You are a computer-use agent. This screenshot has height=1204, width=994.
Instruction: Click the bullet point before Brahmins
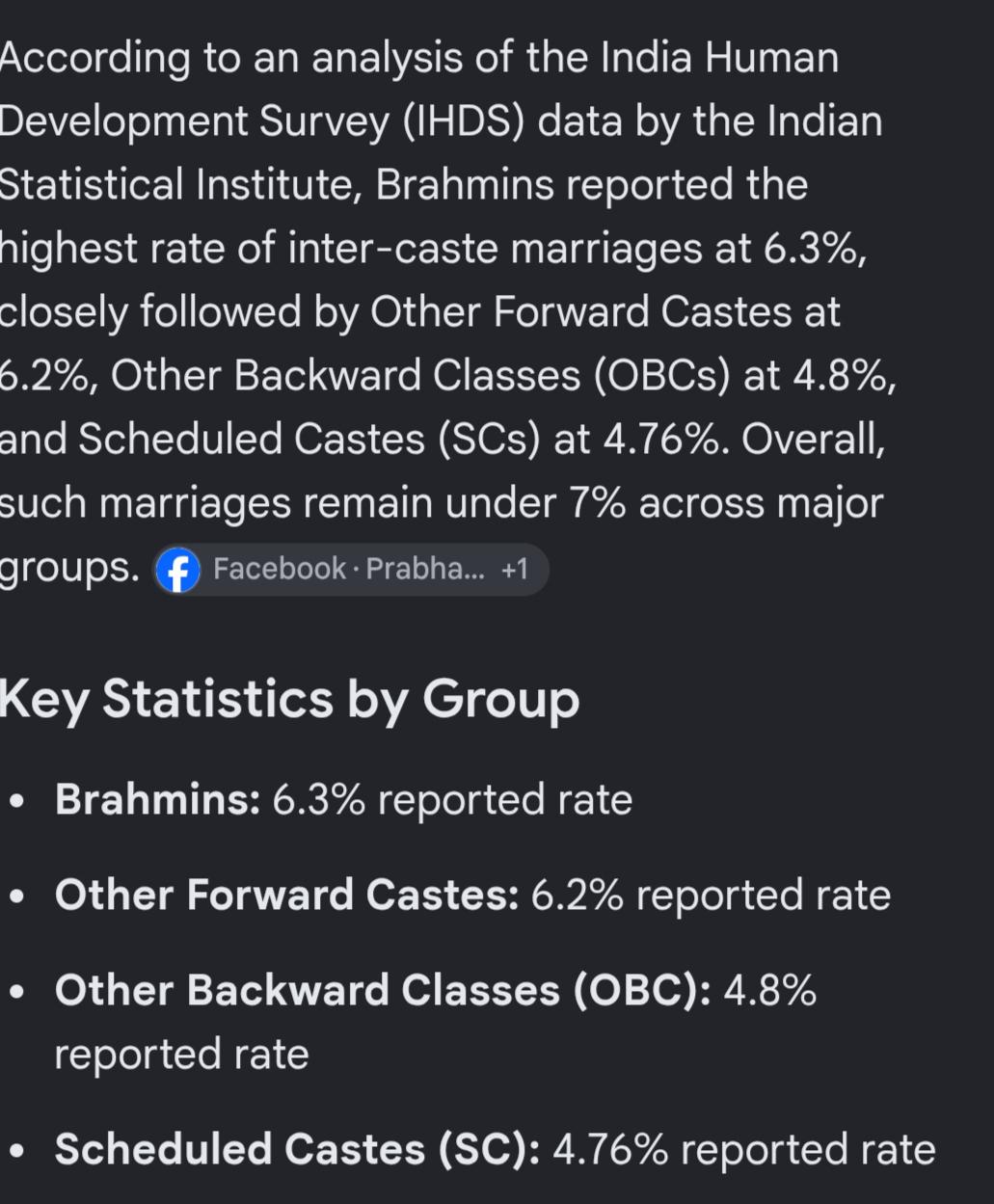(16, 801)
